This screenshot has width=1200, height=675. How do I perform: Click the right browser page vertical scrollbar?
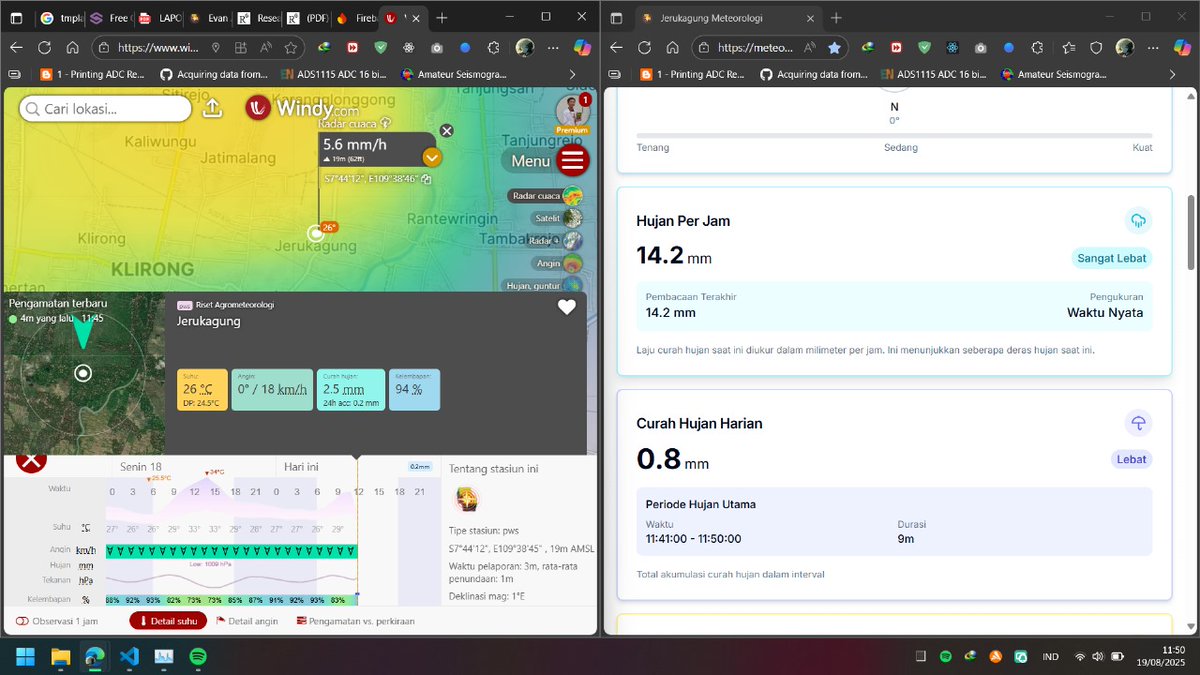pyautogui.click(x=1190, y=232)
